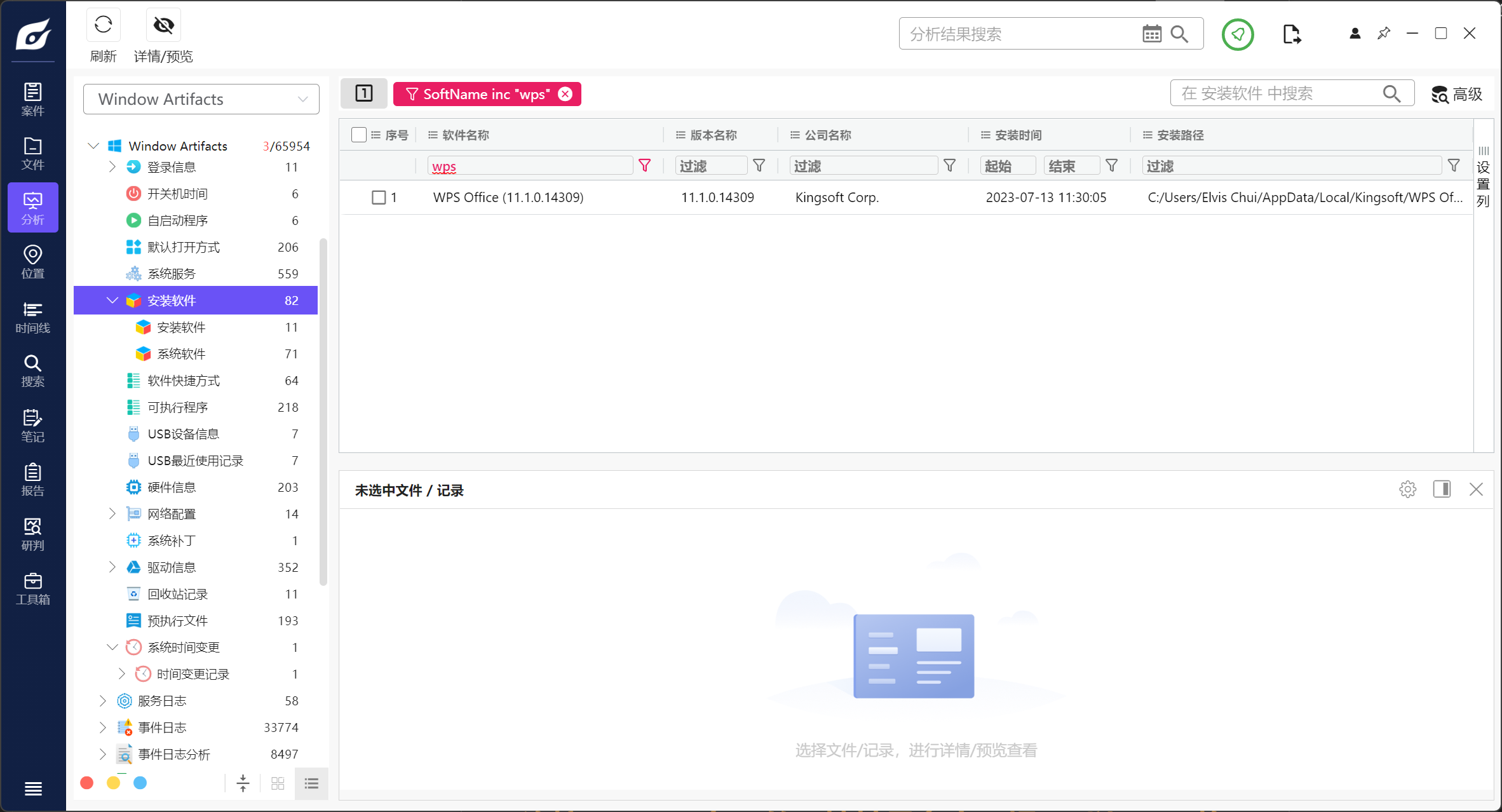Select 系统软件 tree item
This screenshot has height=812, width=1502.
tap(181, 353)
